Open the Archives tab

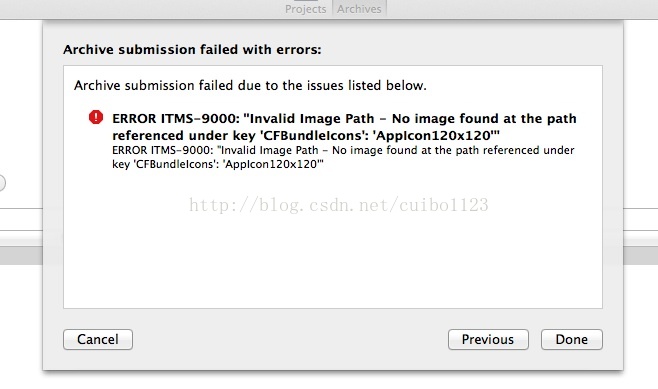point(359,9)
